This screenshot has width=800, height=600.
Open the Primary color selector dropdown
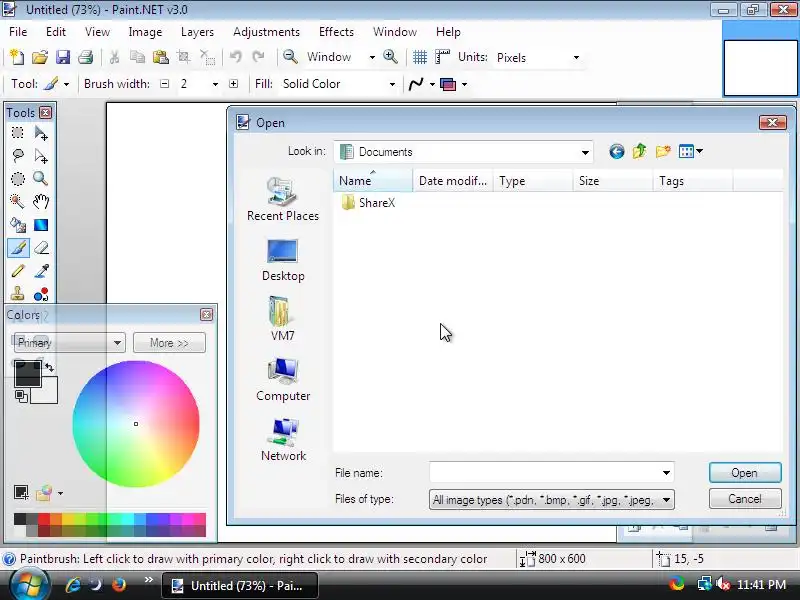(x=69, y=343)
